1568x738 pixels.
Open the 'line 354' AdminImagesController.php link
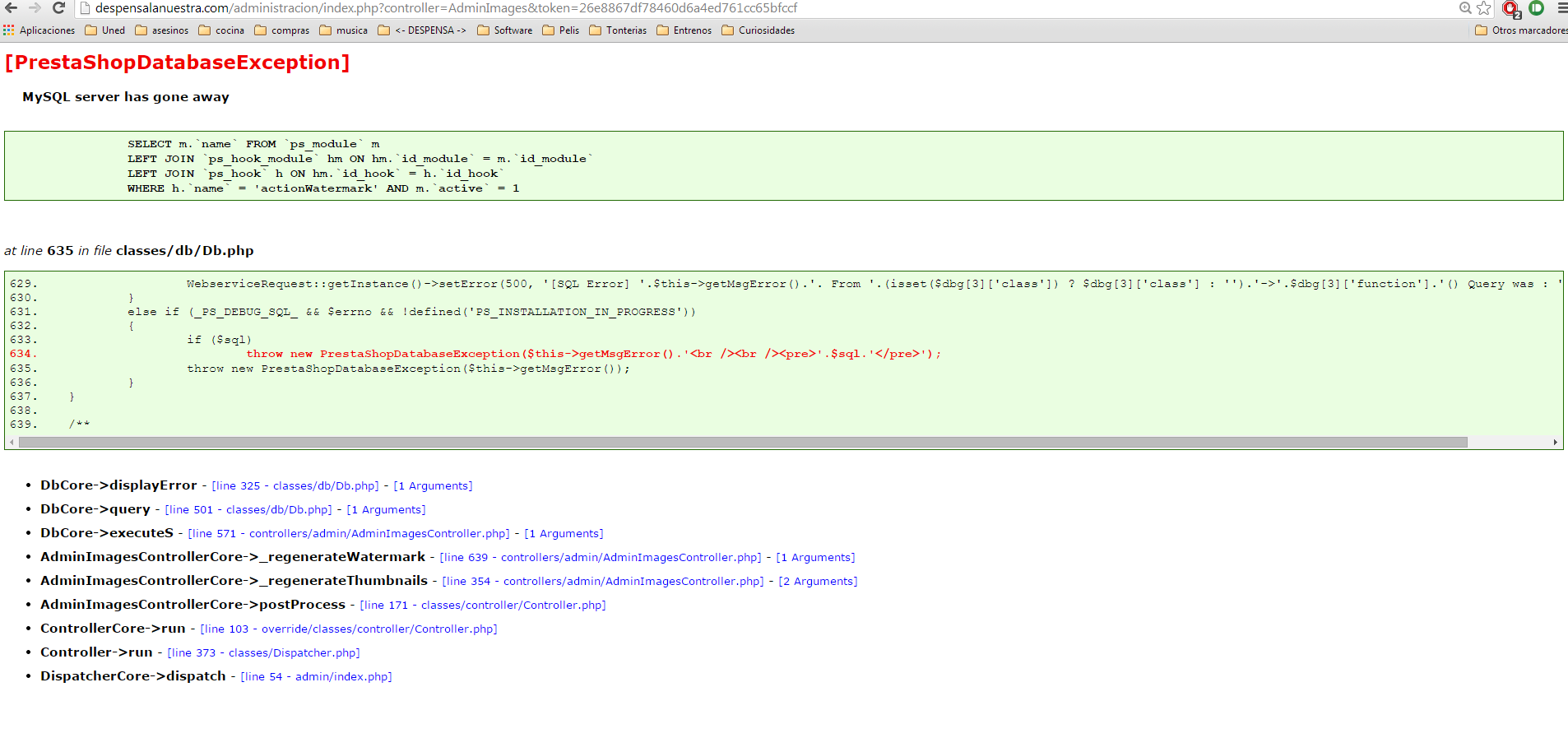pyautogui.click(x=603, y=582)
